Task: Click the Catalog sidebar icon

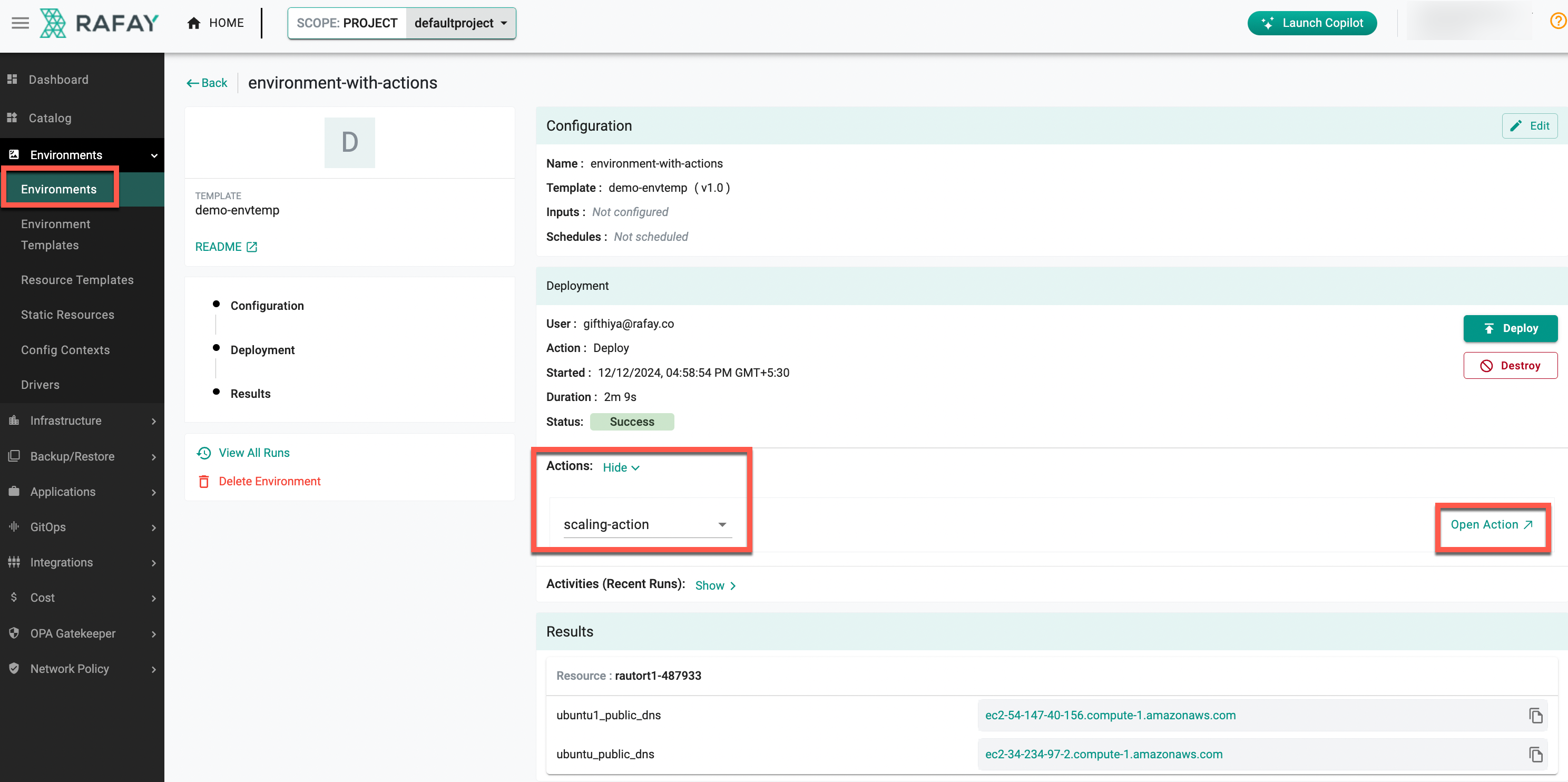Action: click(x=12, y=118)
